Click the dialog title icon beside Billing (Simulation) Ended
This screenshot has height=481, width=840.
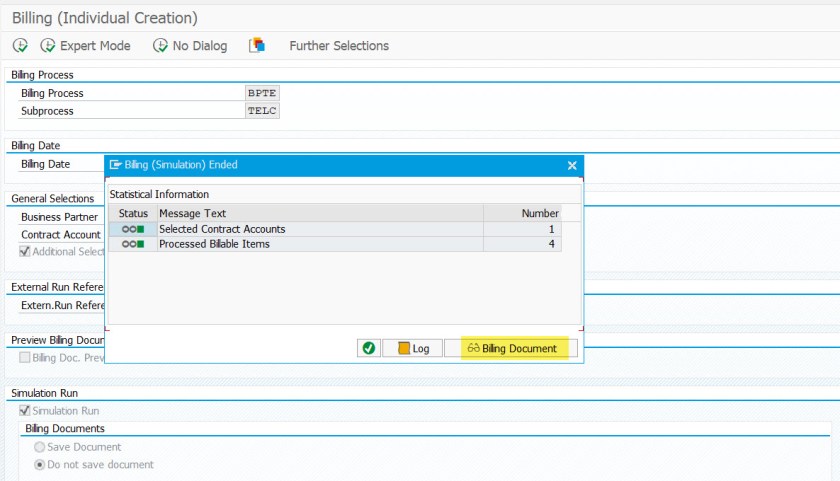click(x=115, y=164)
